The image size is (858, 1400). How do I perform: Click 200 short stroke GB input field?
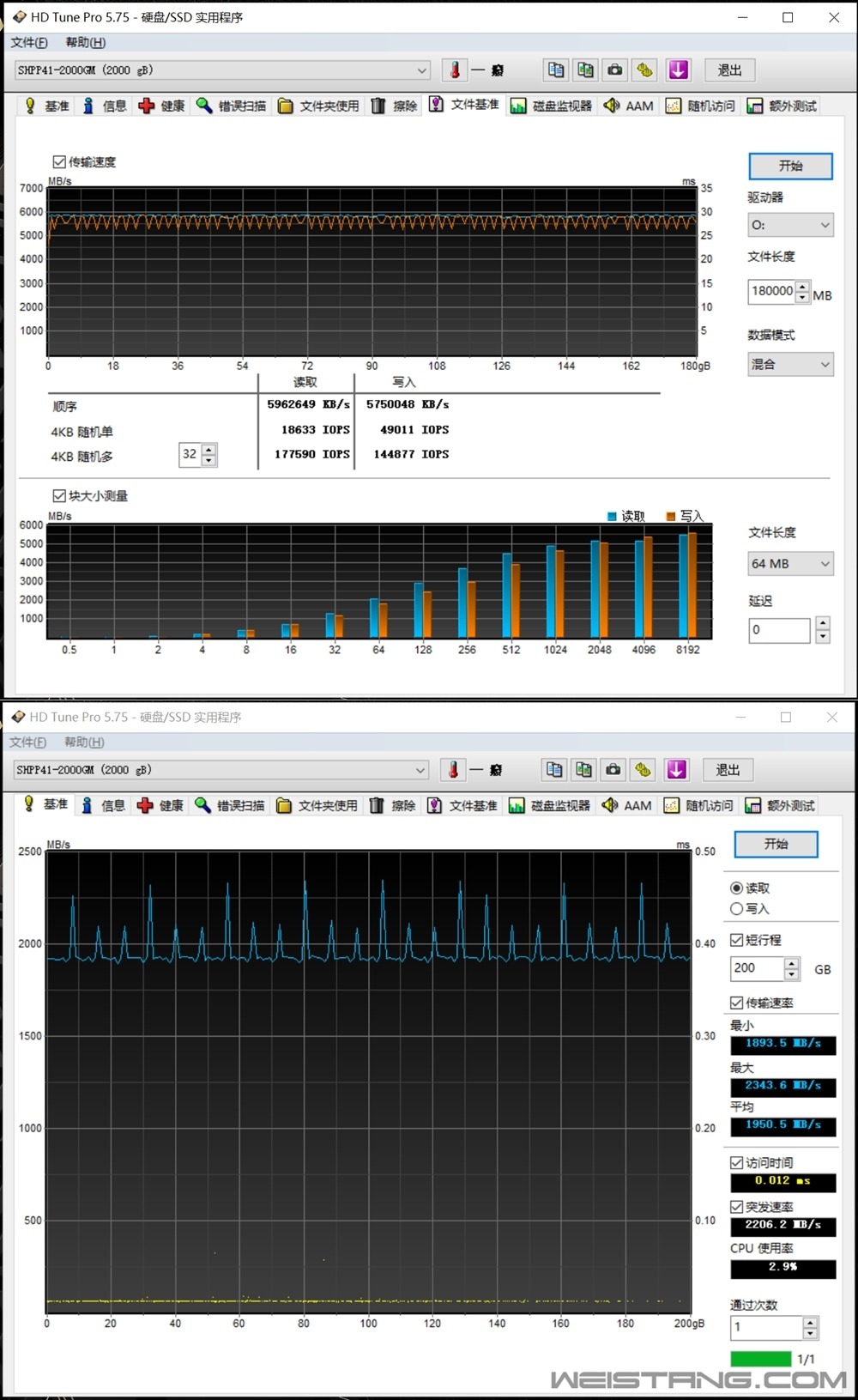click(x=758, y=968)
